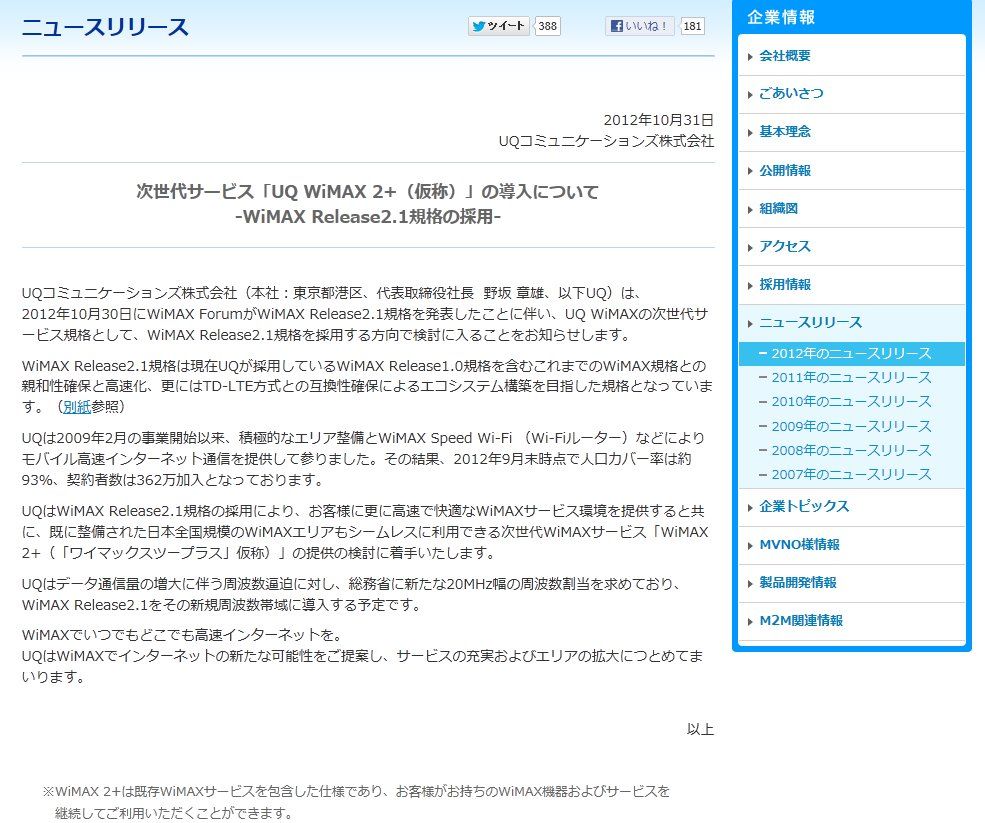This screenshot has height=823, width=985.
Task: Open 製品開発情報 sidebar item
Action: pos(798,583)
